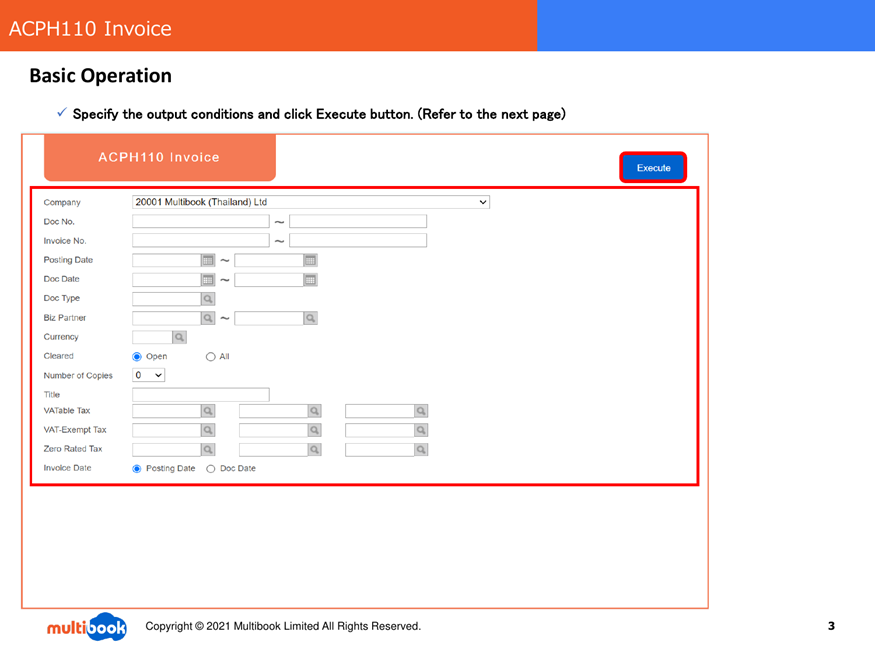Viewport: 875px width, 656px height.
Task: Click the 'Basic Operation' heading text
Action: [x=100, y=76]
